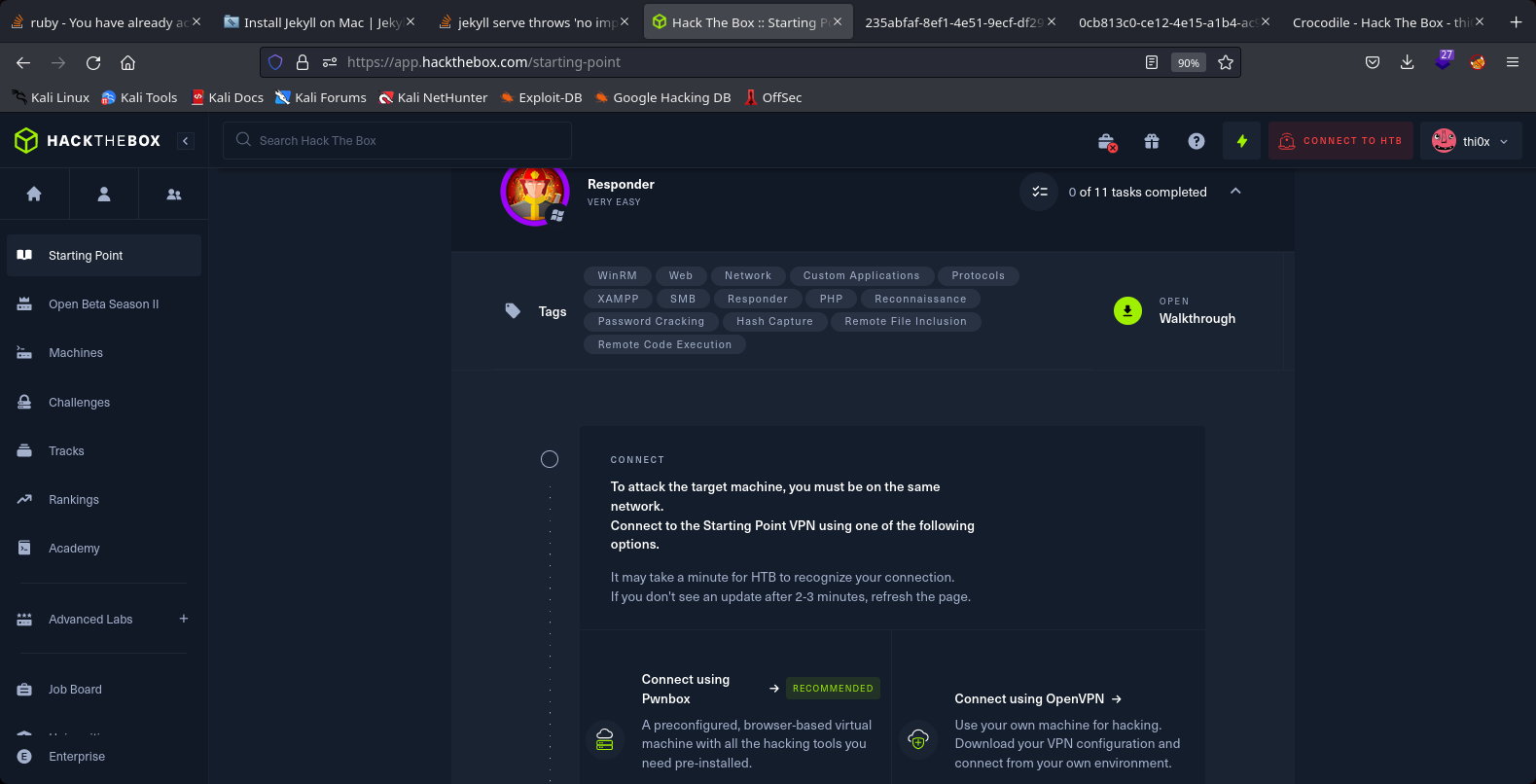The height and width of the screenshot is (784, 1536).
Task: Open Academy sidebar item
Action: click(104, 548)
